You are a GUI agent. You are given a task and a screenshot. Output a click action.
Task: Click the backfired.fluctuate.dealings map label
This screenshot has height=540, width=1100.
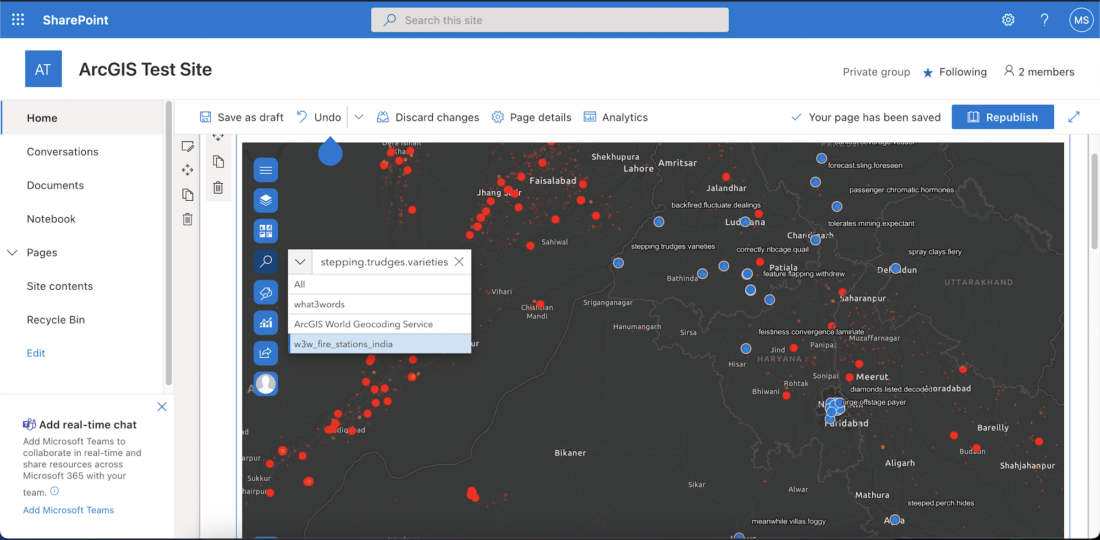[716, 205]
